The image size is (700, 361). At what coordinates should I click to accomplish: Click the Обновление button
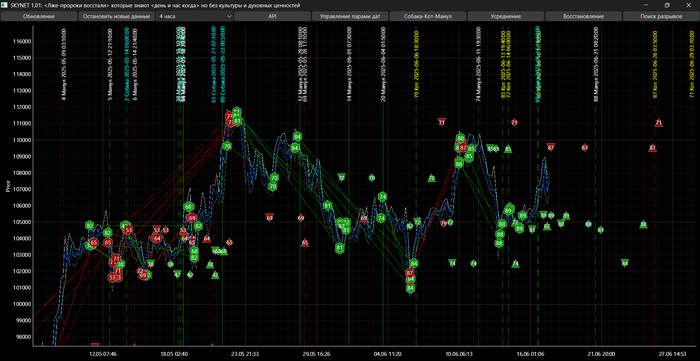click(x=39, y=17)
